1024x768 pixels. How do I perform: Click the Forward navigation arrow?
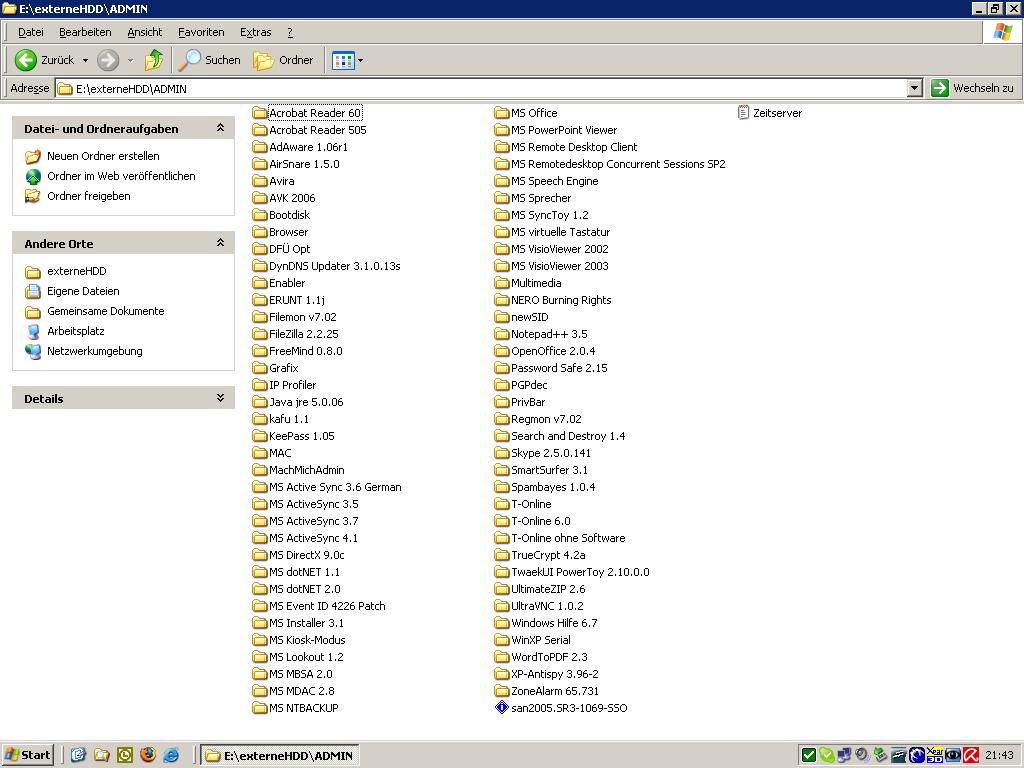click(108, 60)
